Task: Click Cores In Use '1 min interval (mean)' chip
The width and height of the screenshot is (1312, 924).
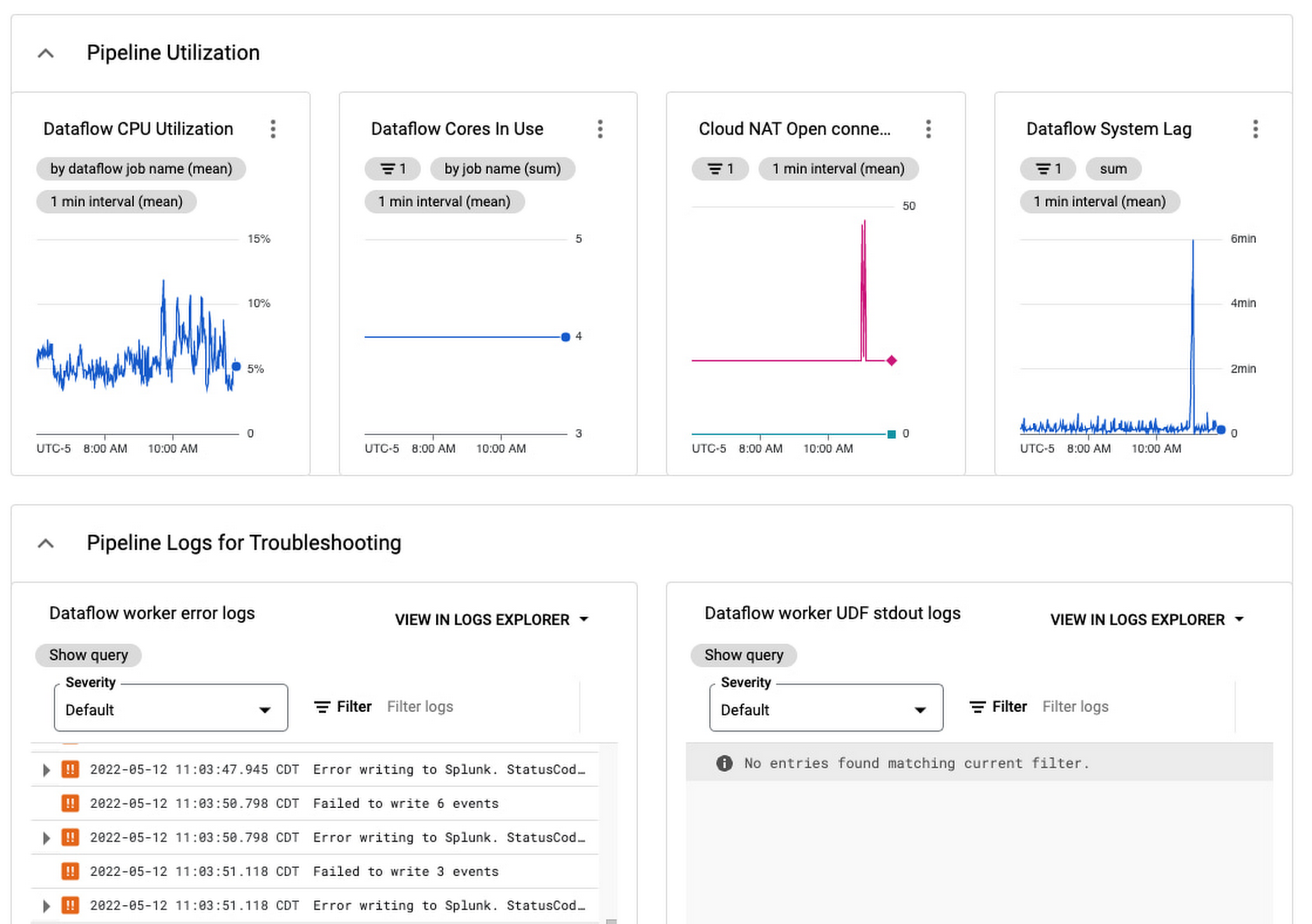Action: (445, 201)
